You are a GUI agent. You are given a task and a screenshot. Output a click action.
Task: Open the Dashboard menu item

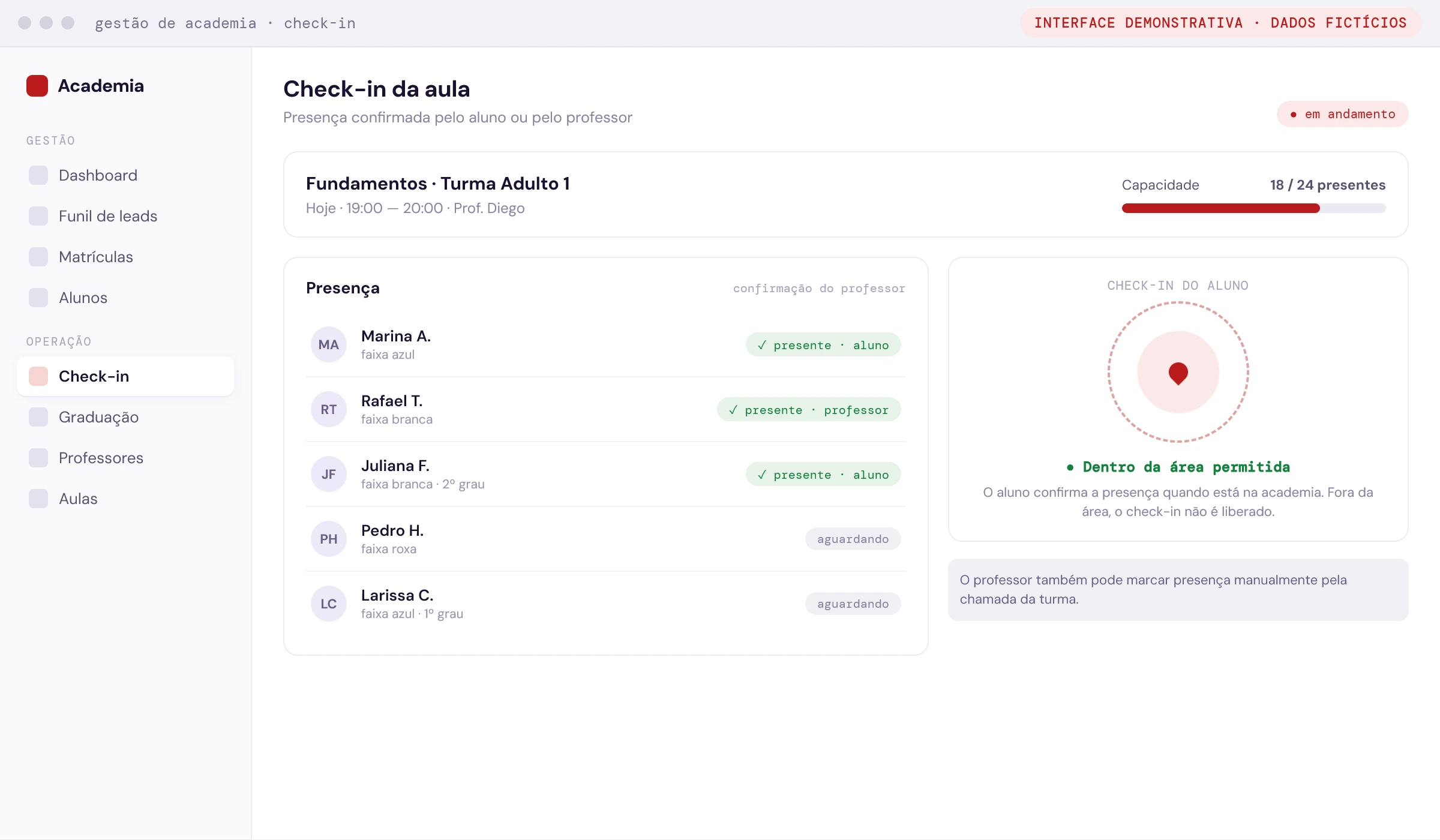pyautogui.click(x=125, y=175)
